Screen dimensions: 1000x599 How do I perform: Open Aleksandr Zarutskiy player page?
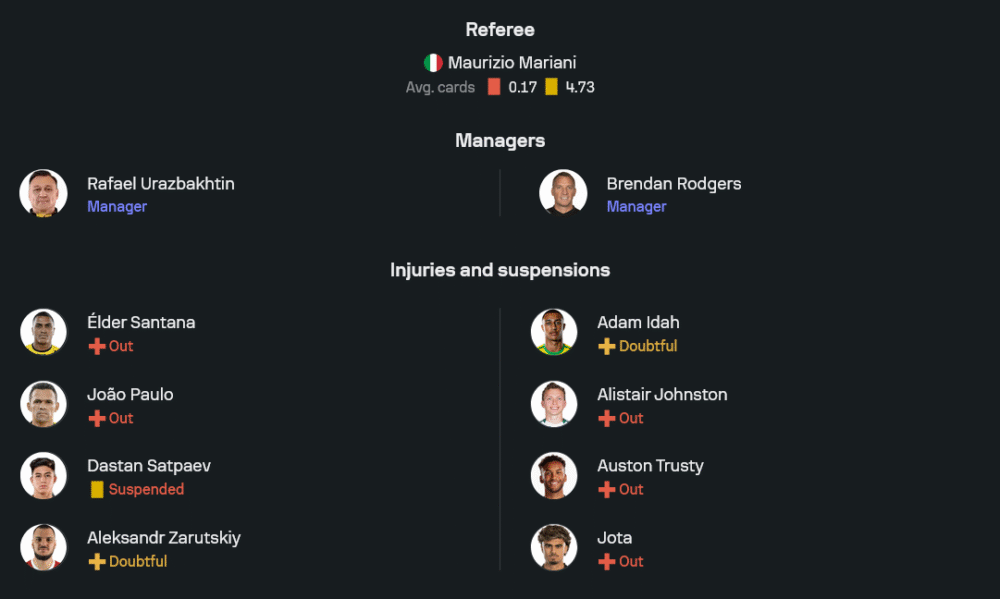(164, 538)
